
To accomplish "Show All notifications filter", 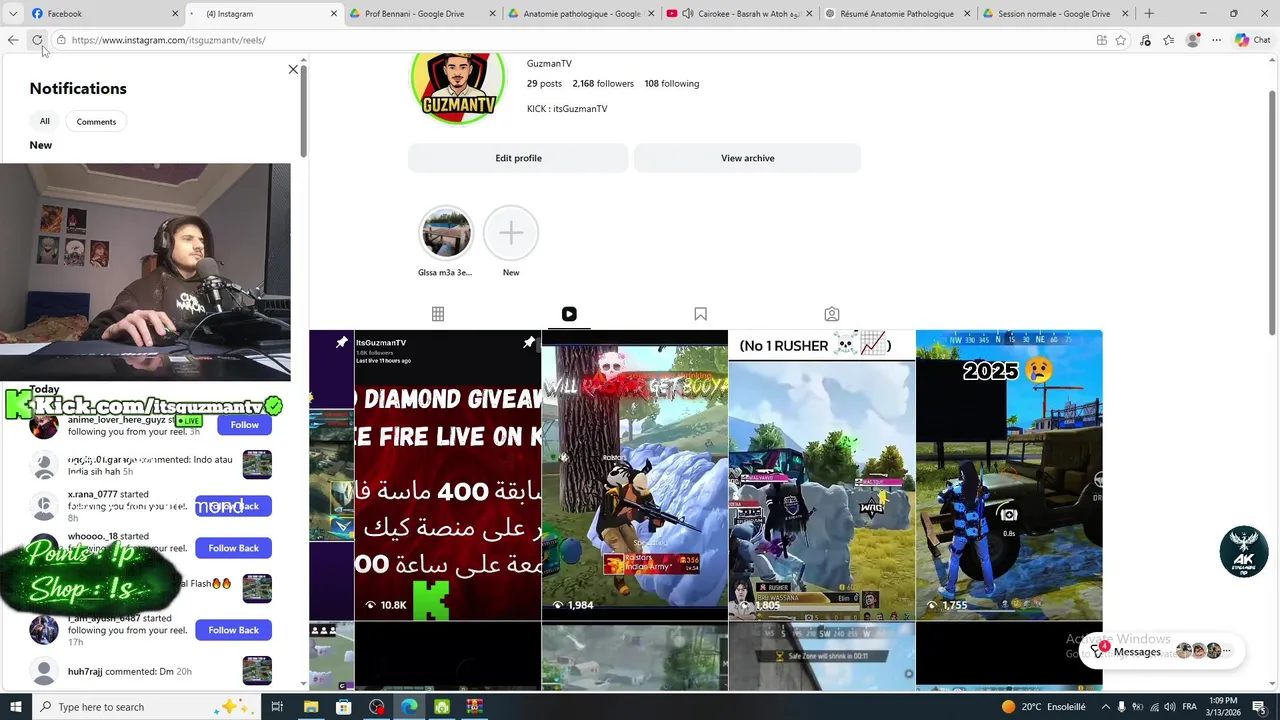I will click(45, 122).
